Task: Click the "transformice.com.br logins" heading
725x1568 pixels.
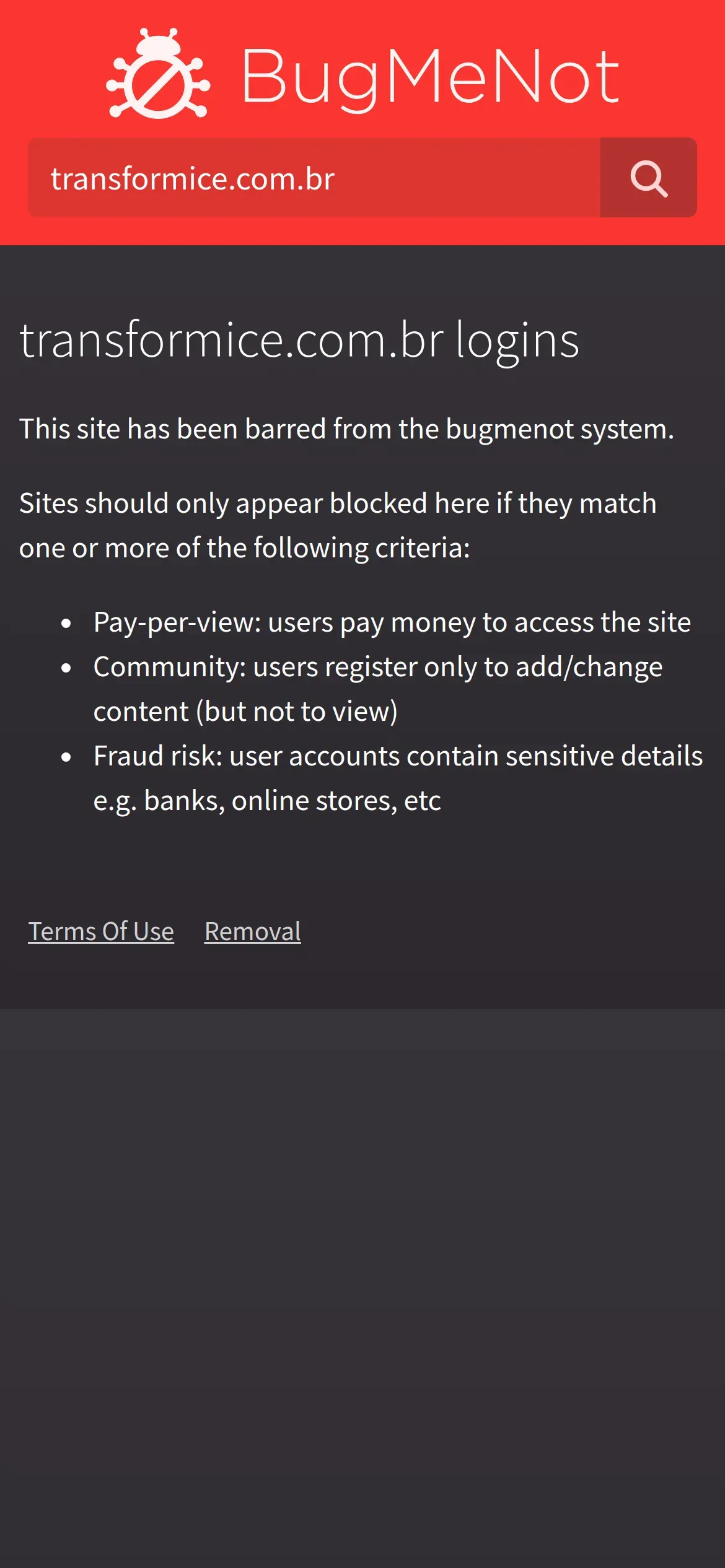Action: (x=299, y=340)
